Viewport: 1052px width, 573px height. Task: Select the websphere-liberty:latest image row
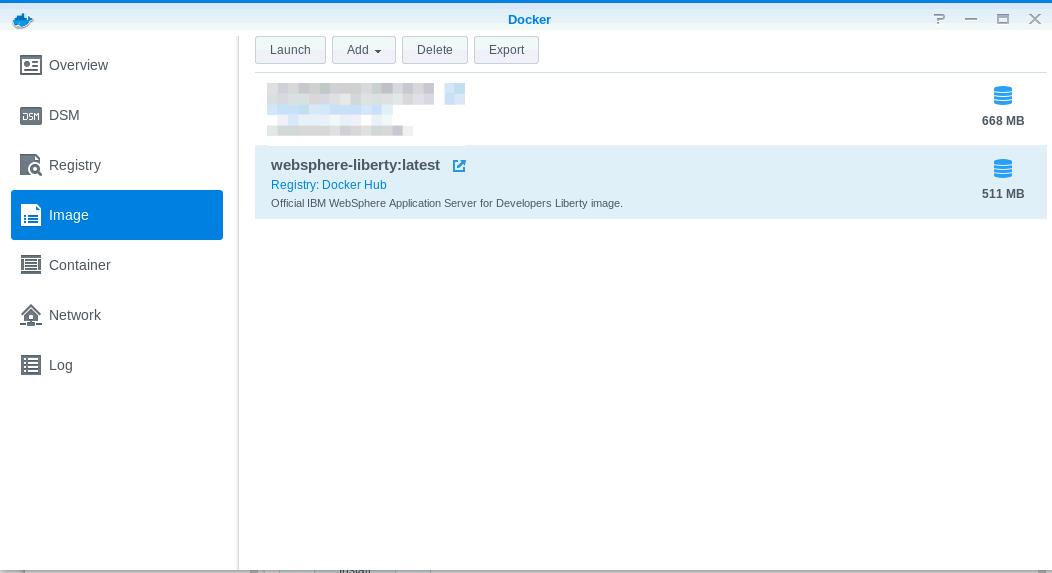(650, 182)
